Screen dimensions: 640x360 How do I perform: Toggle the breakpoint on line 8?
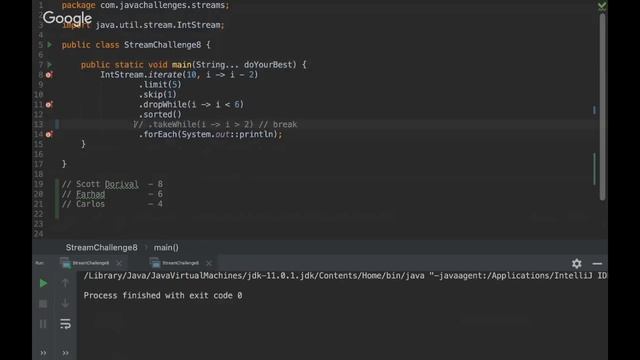(x=49, y=75)
